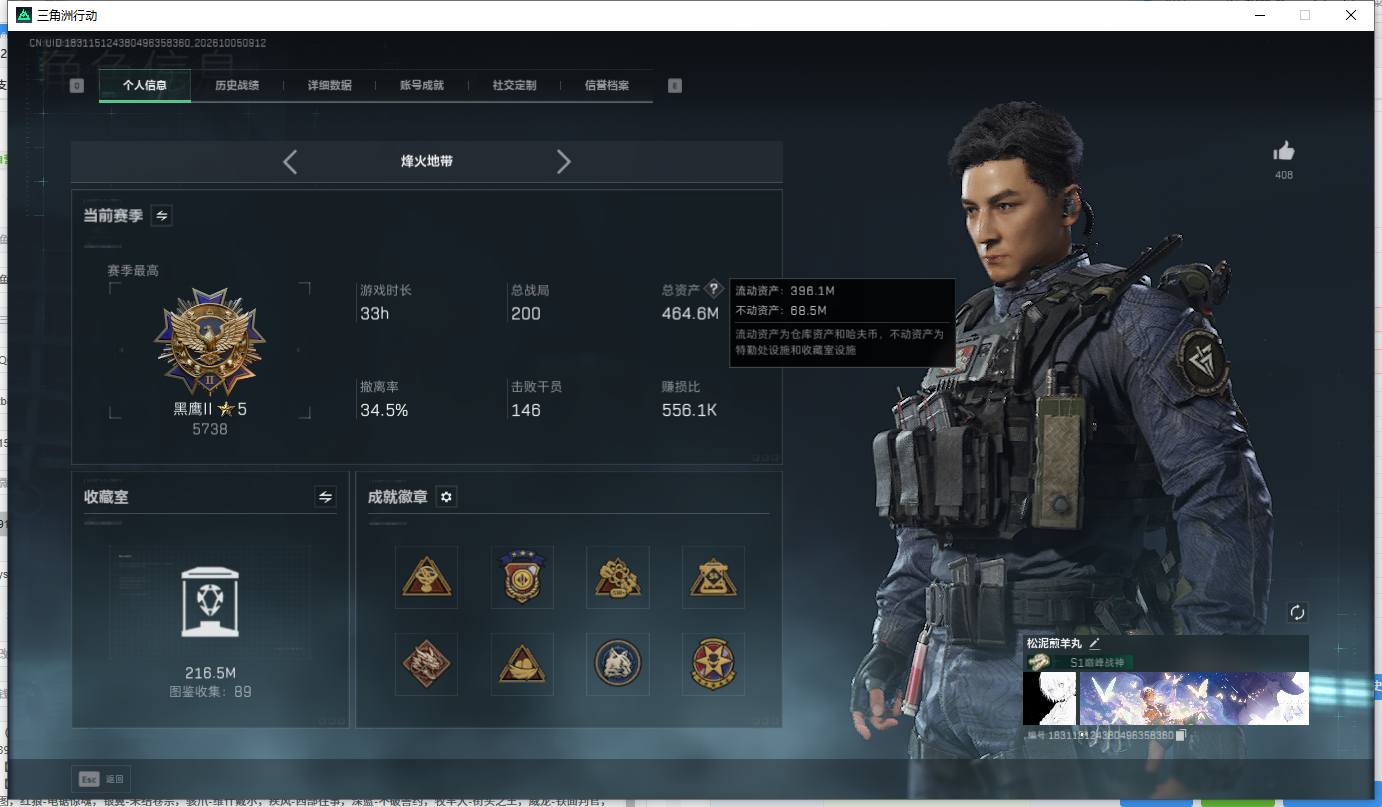This screenshot has width=1382, height=807.
Task: Swap season view next to 当前赛季
Action: 161,215
